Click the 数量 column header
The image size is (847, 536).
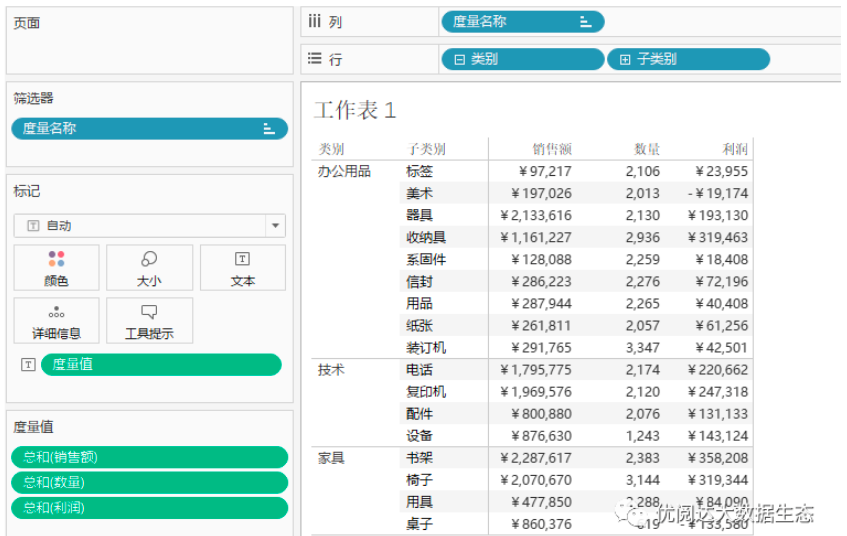(x=647, y=149)
